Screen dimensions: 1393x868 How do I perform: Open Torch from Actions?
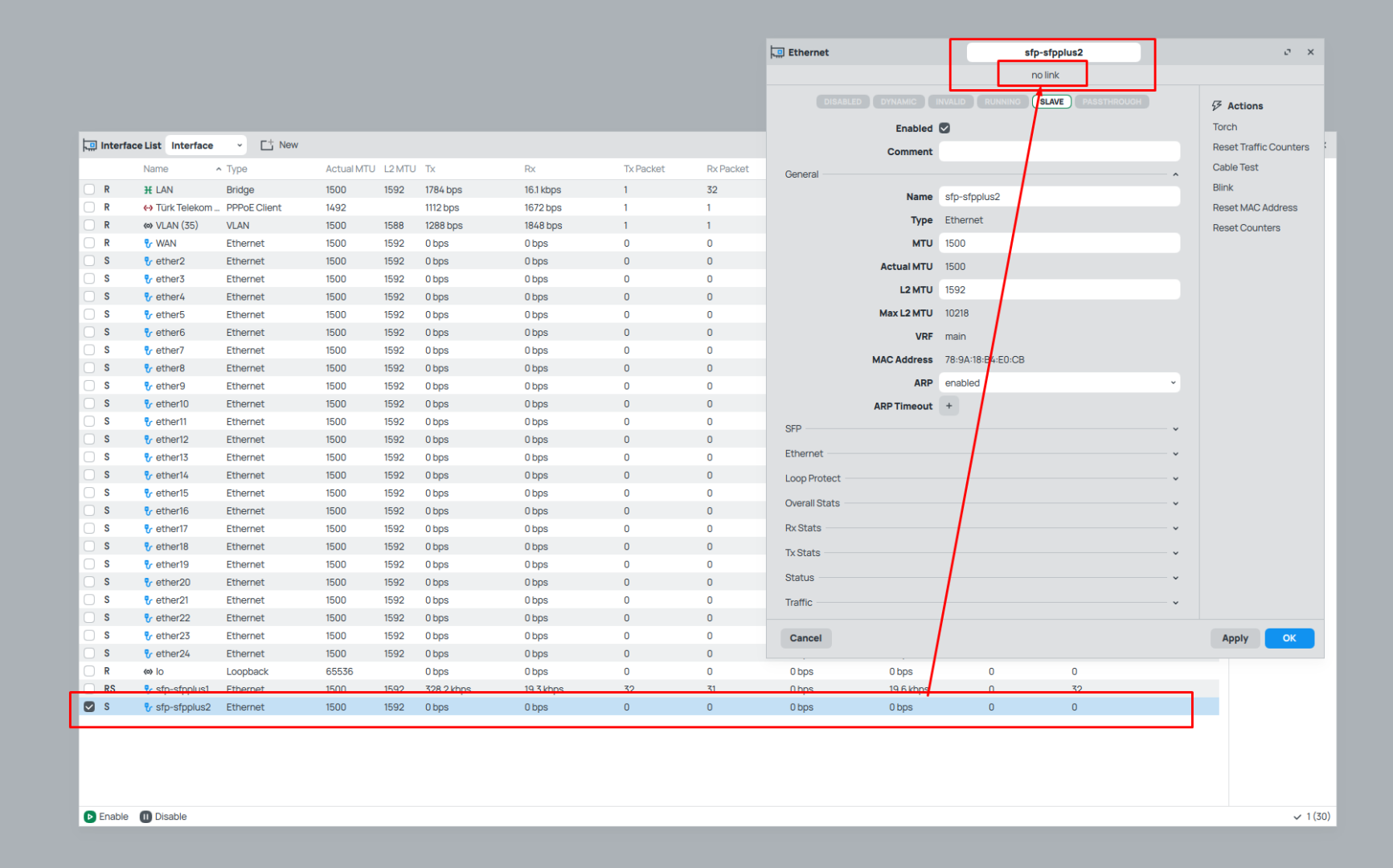click(x=1225, y=127)
